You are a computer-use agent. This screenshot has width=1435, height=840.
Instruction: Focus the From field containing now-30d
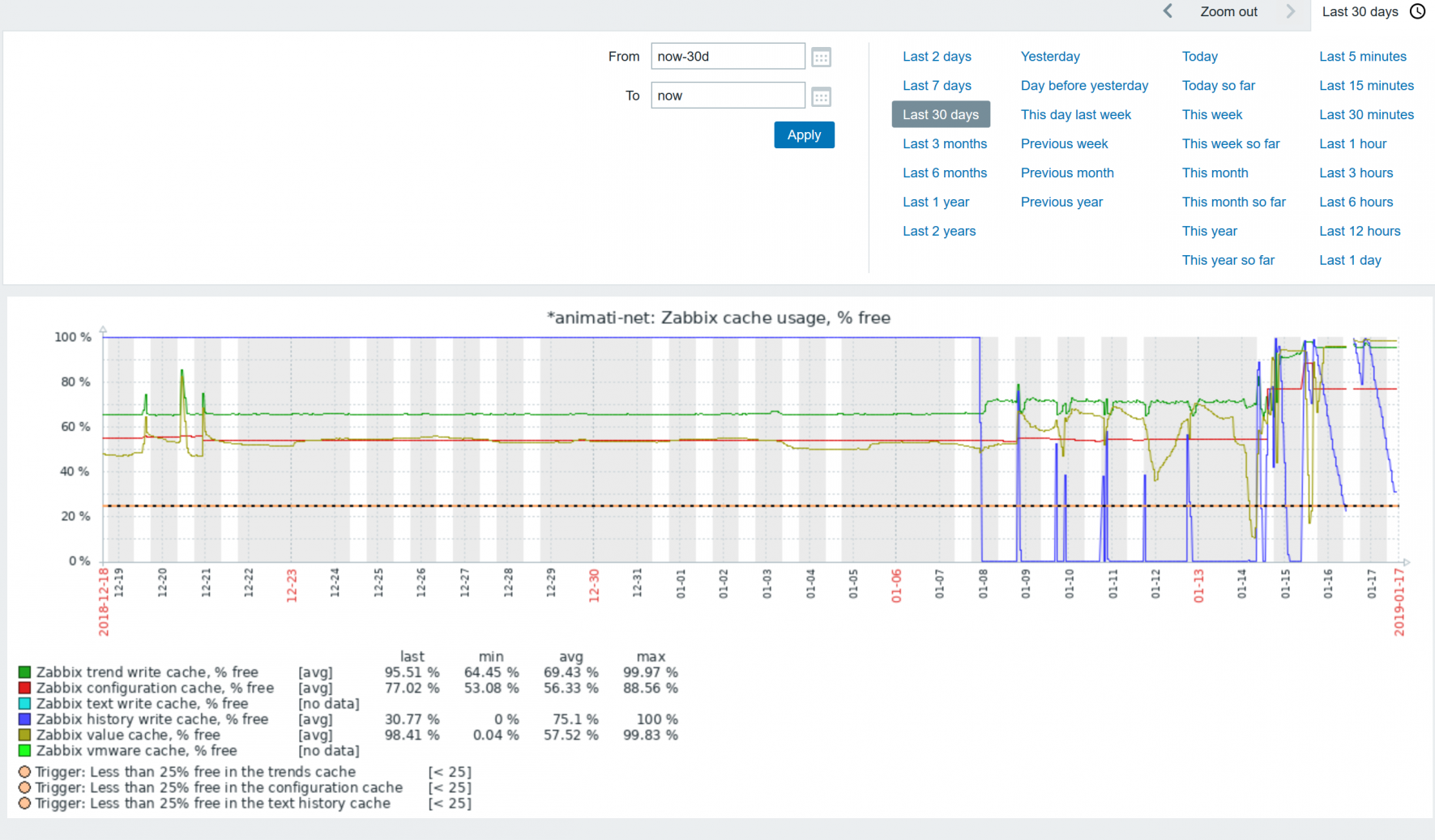[728, 57]
